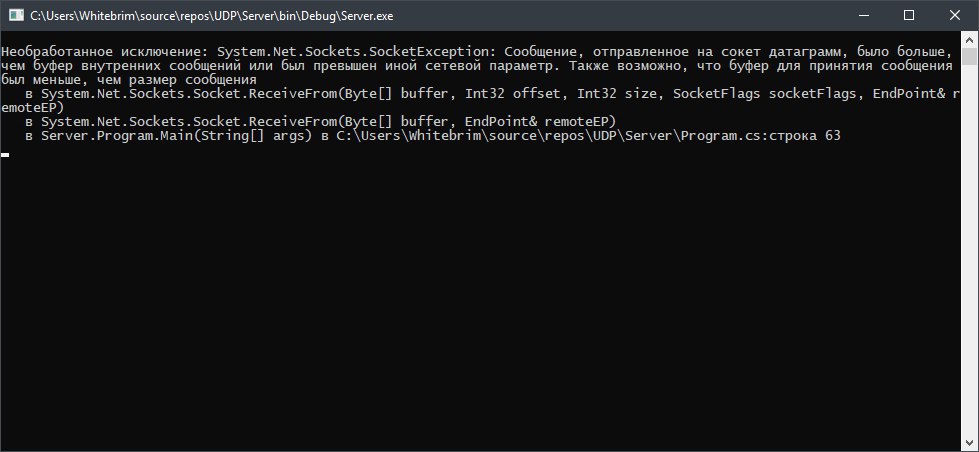Close the Server.exe console window
The image size is (979, 452).
[x=955, y=16]
